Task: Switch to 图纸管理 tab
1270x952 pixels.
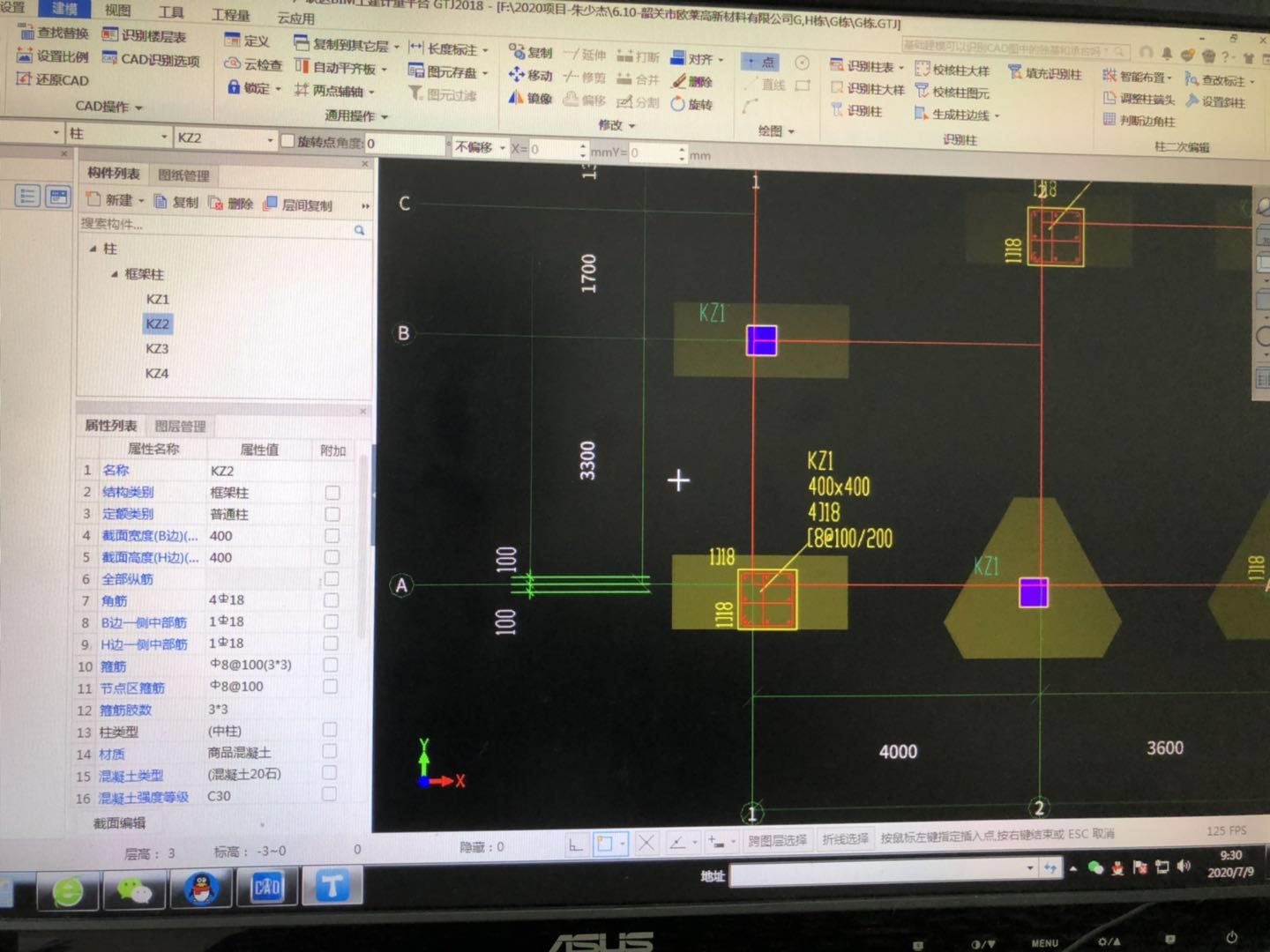Action: click(x=183, y=175)
